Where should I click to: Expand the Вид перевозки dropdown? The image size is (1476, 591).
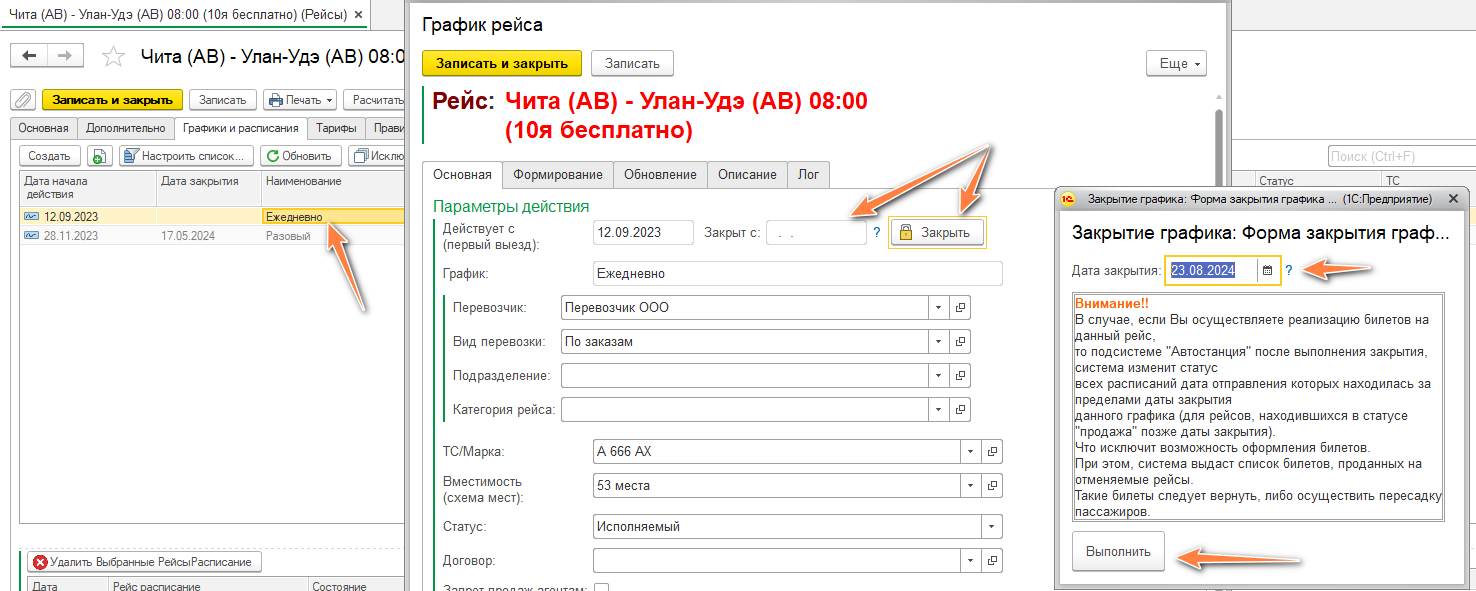(x=937, y=342)
